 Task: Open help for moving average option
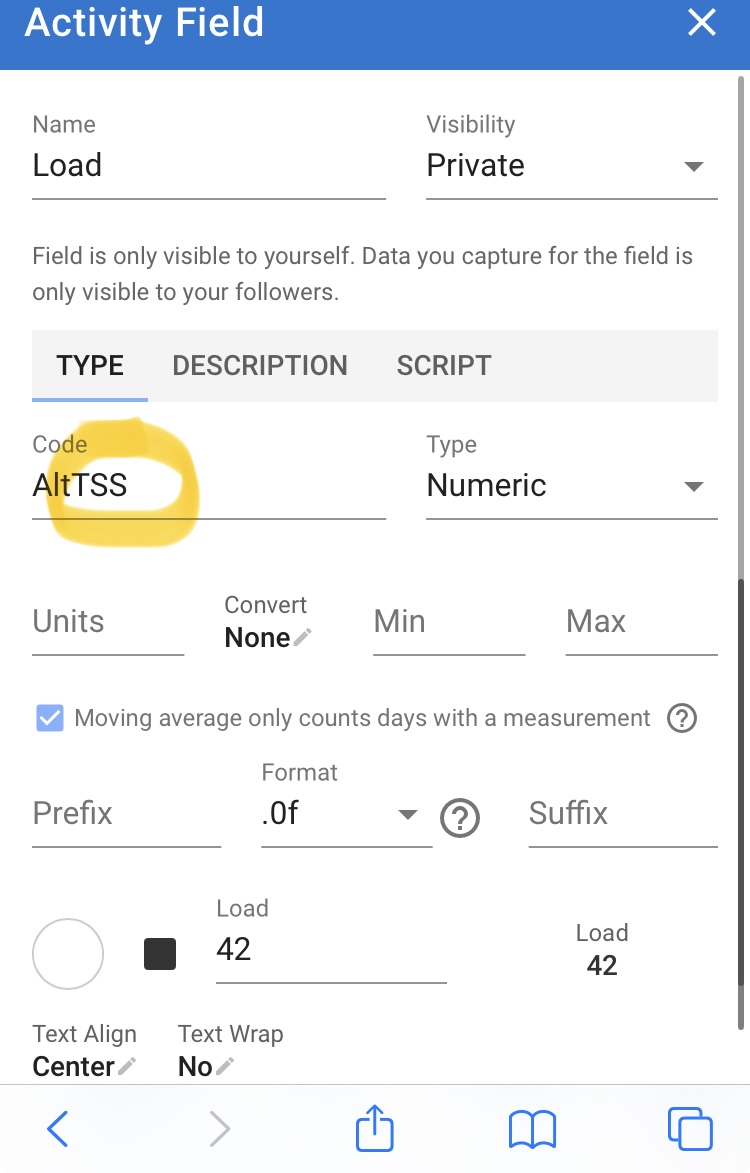pyautogui.click(x=682, y=718)
